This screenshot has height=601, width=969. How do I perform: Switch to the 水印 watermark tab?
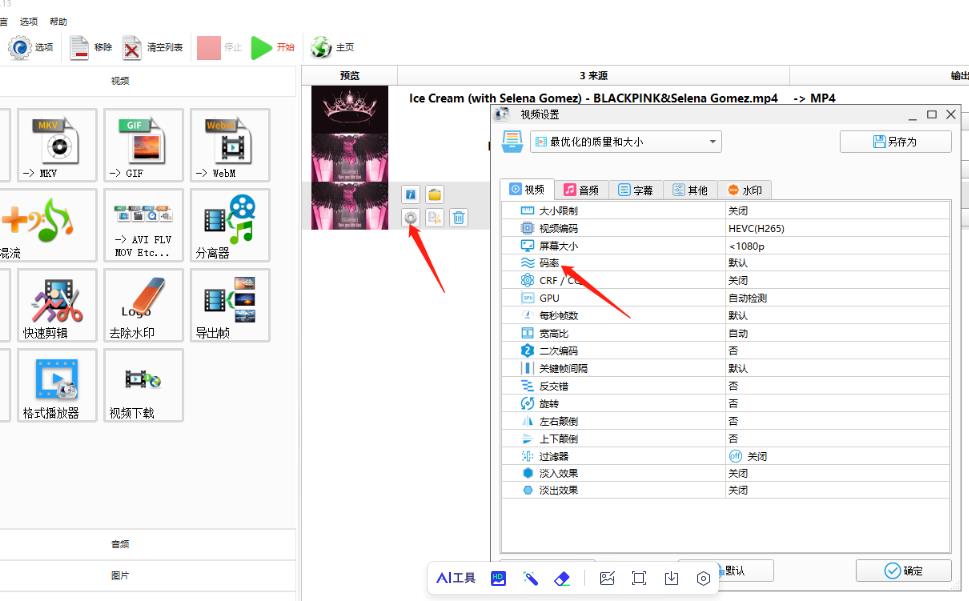[745, 190]
